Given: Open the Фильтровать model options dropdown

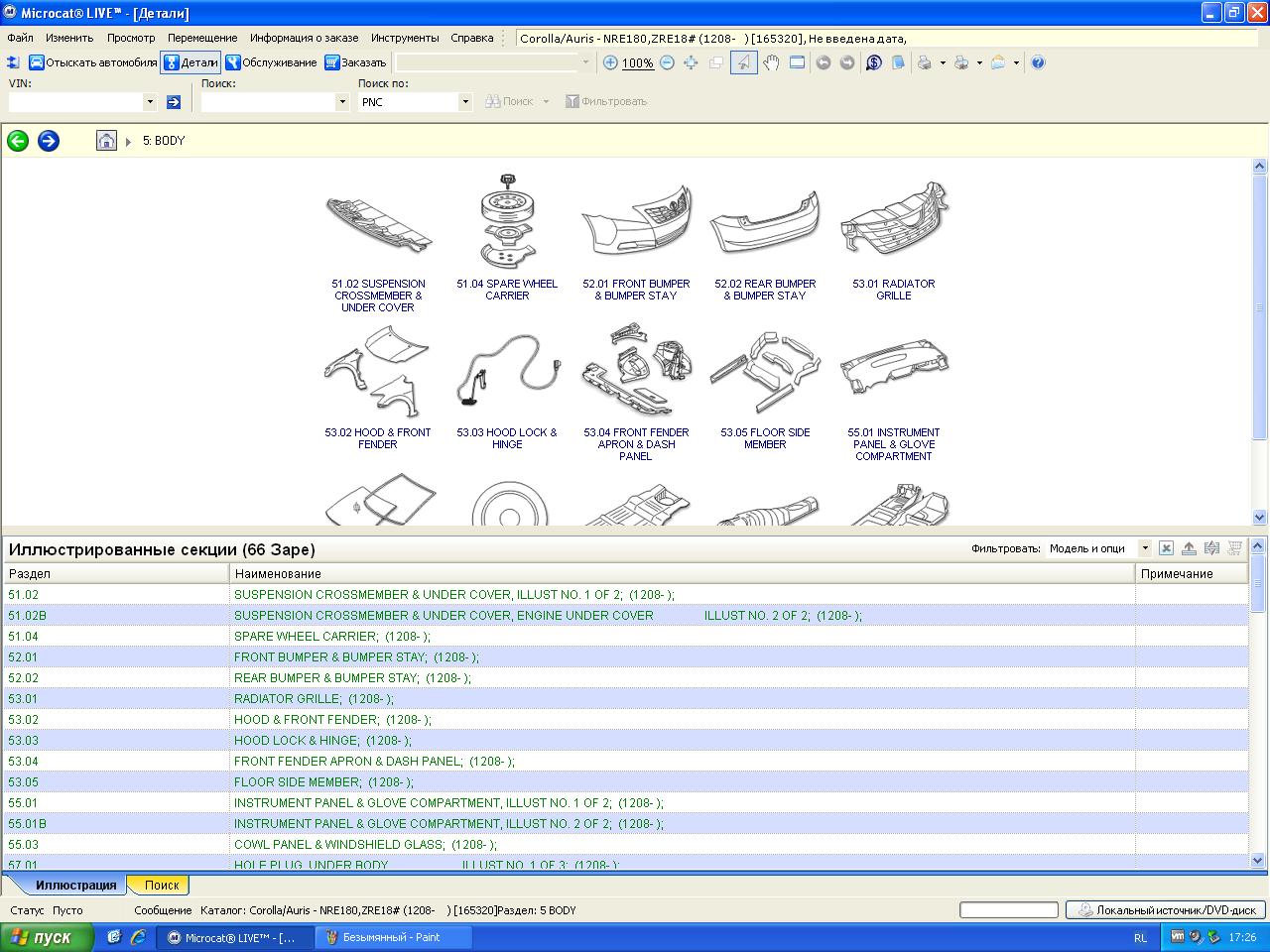Looking at the screenshot, I should (x=1144, y=548).
